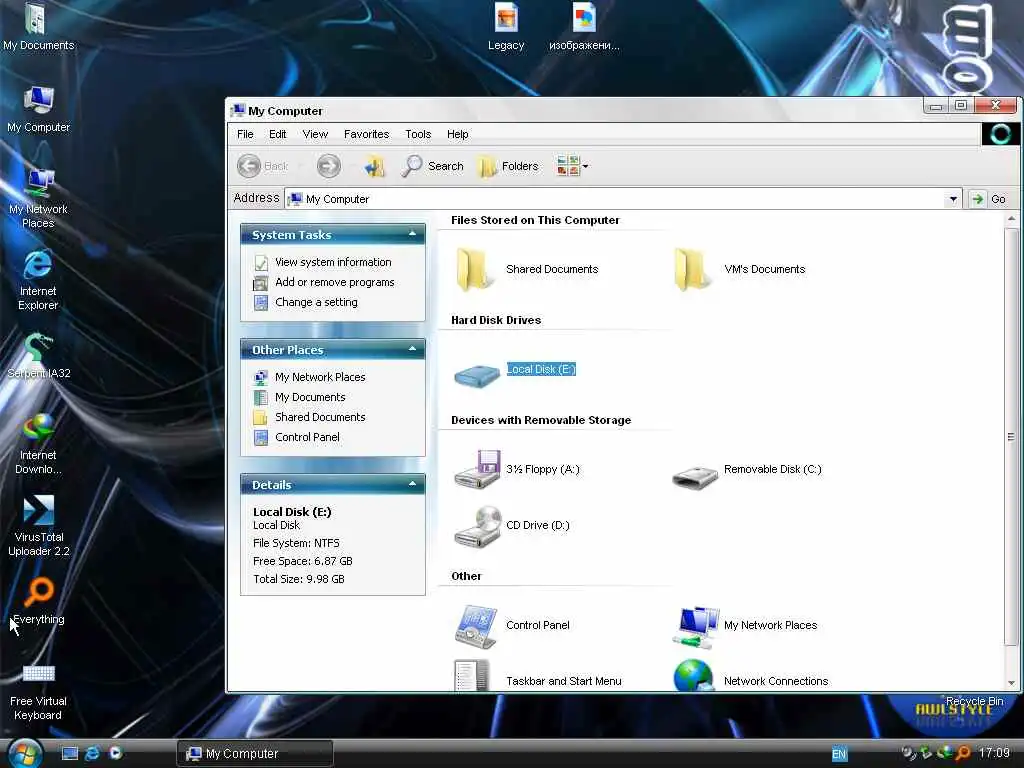The width and height of the screenshot is (1024, 768).
Task: Select Internet Explorer desktop icon
Action: [39, 281]
